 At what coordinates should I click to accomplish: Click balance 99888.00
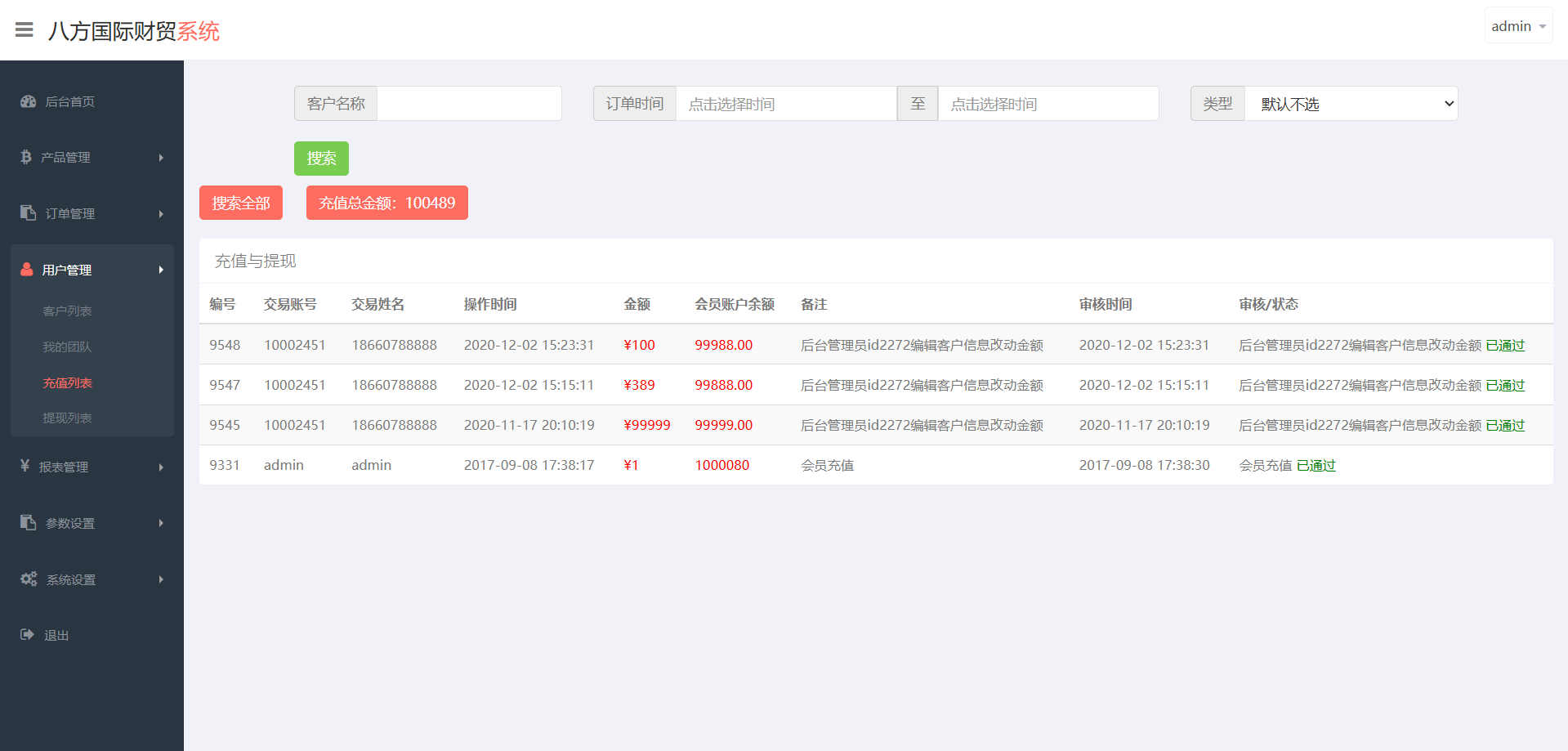pos(723,385)
